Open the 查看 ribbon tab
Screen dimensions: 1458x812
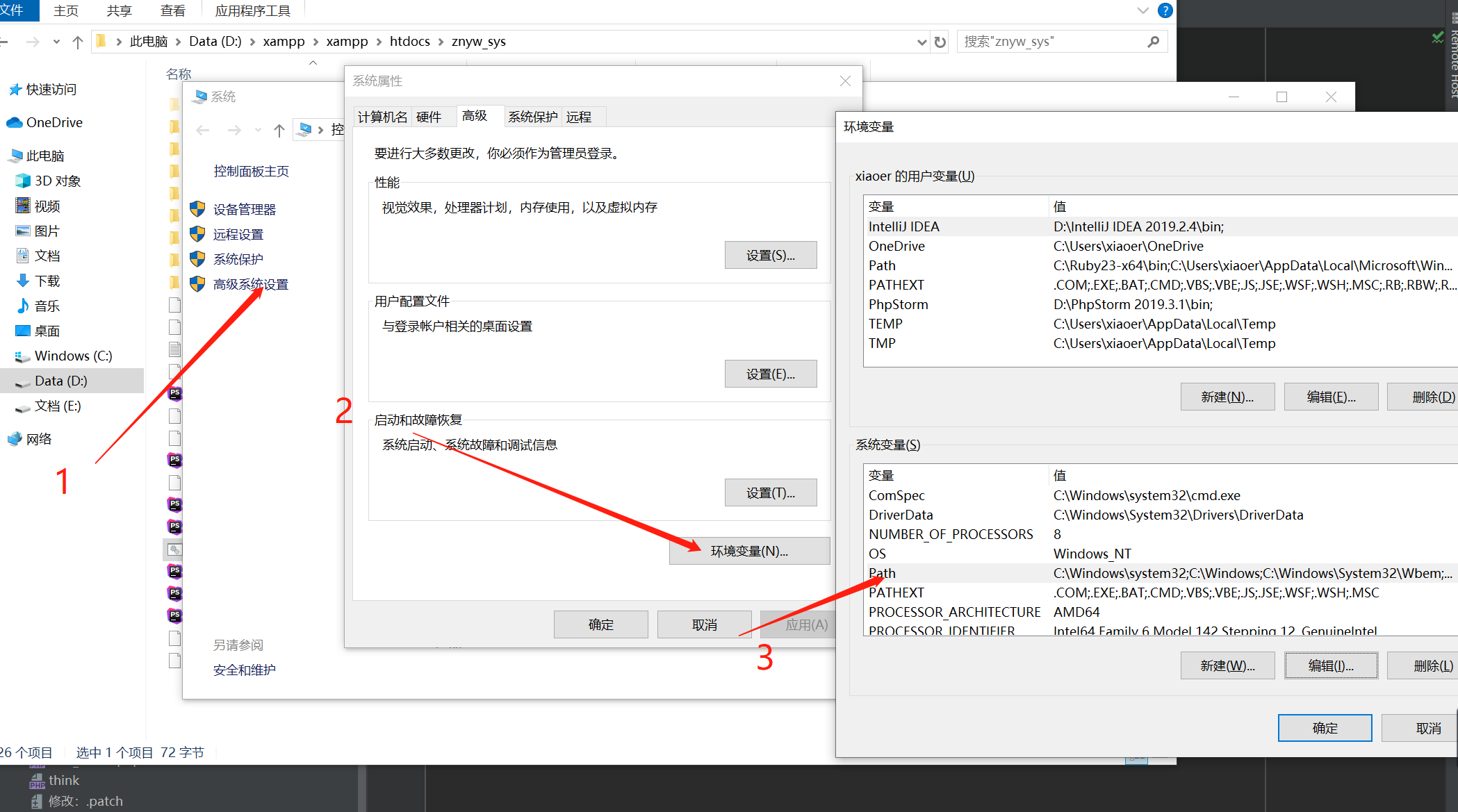click(173, 10)
